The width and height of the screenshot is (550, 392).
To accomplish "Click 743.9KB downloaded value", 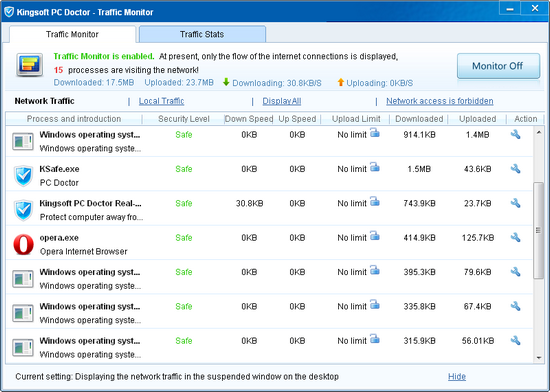I will pyautogui.click(x=419, y=203).
